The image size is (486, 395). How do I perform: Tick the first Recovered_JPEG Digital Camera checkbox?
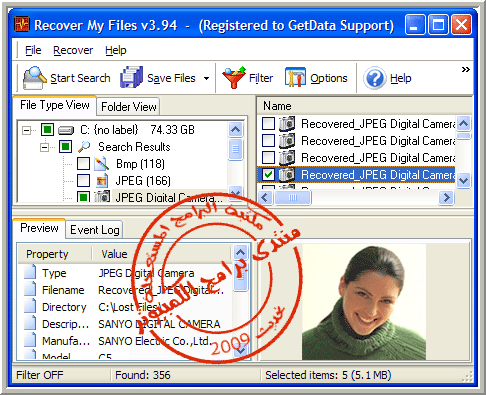(x=268, y=124)
